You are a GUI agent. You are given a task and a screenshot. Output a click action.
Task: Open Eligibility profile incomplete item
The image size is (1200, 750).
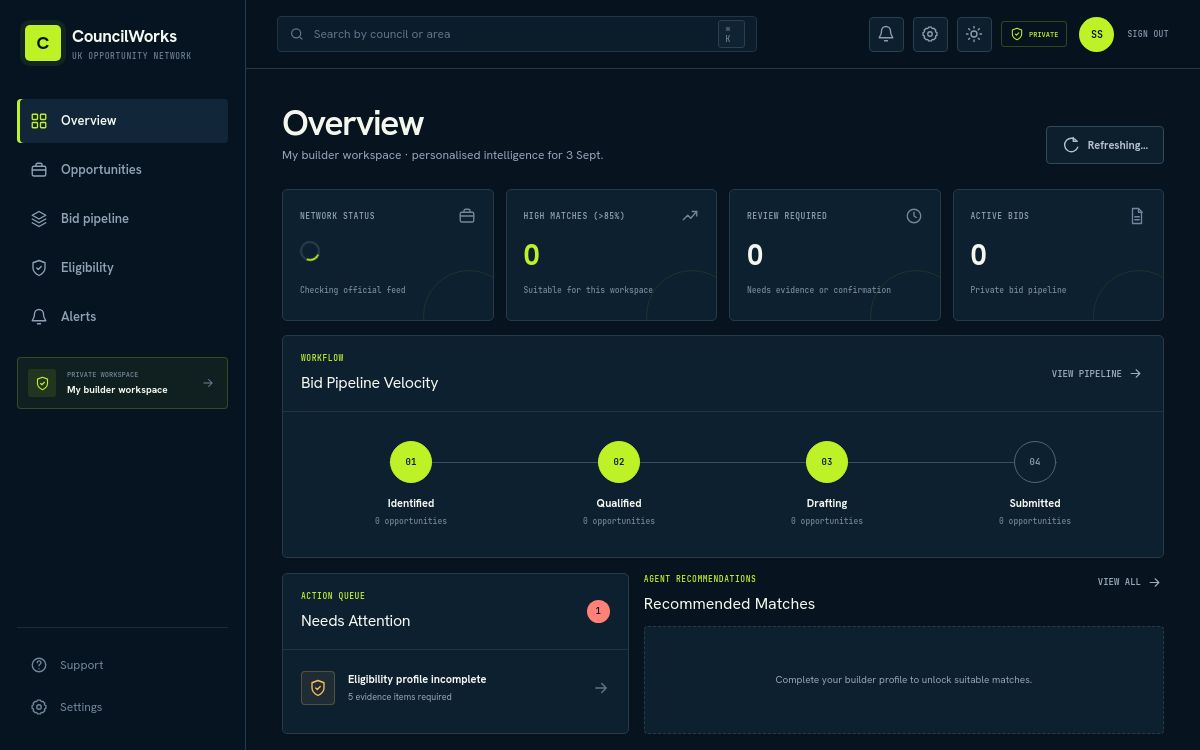(455, 688)
